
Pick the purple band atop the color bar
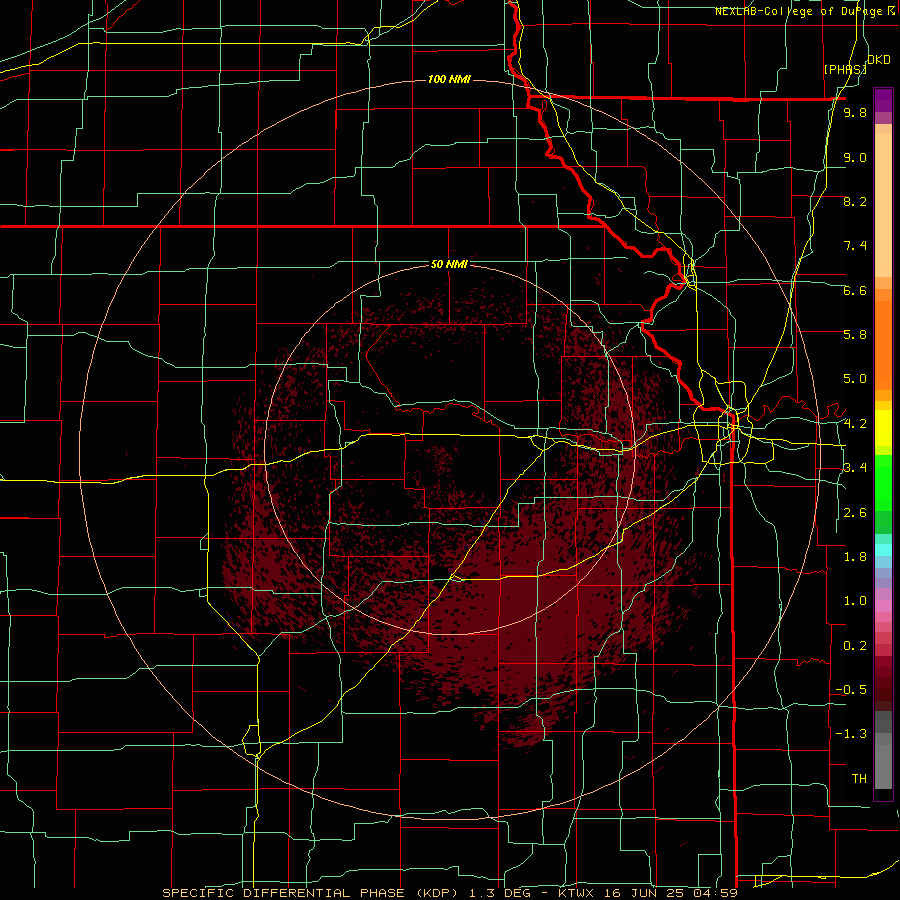883,100
